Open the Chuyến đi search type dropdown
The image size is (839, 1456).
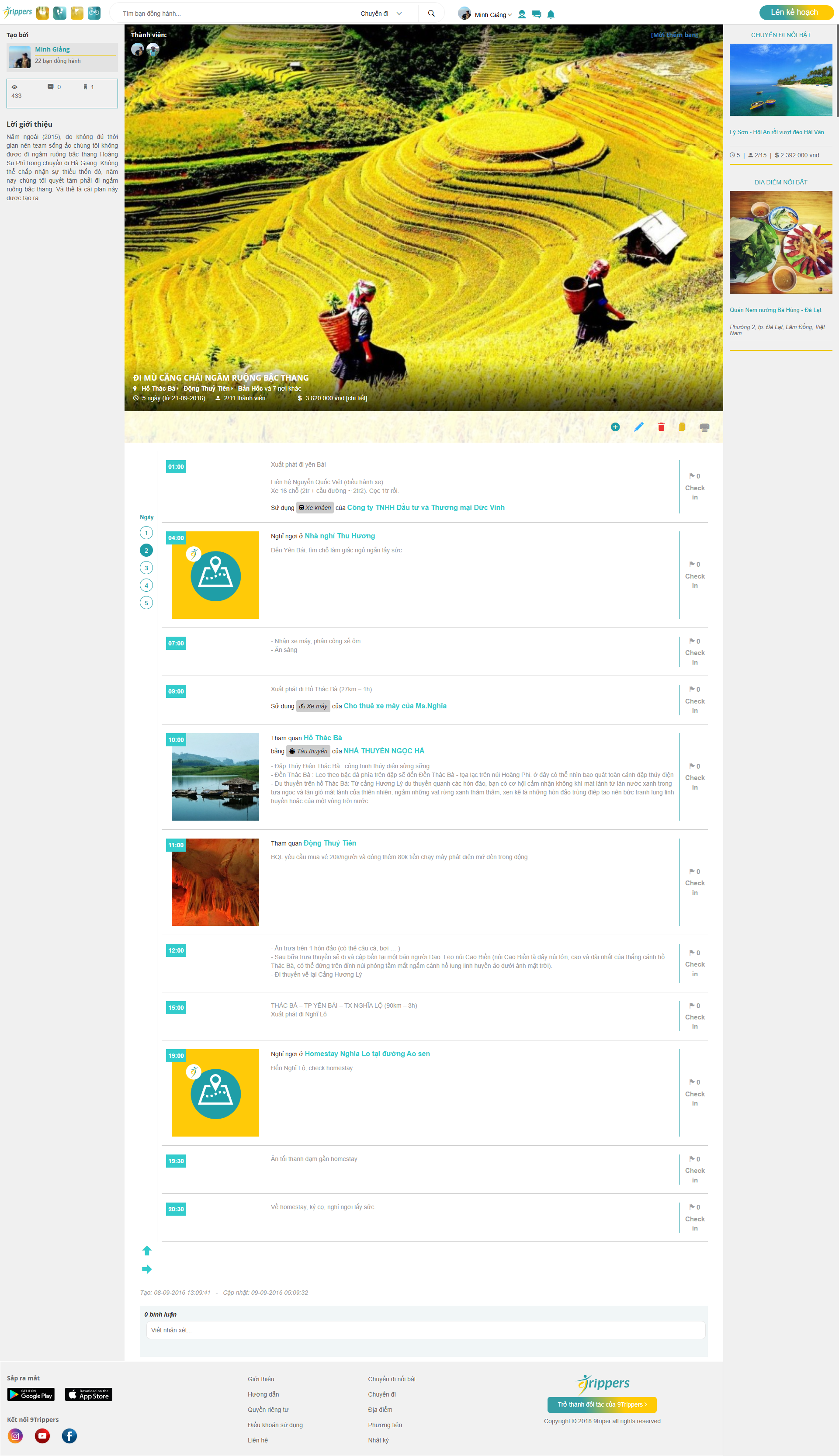tap(381, 13)
